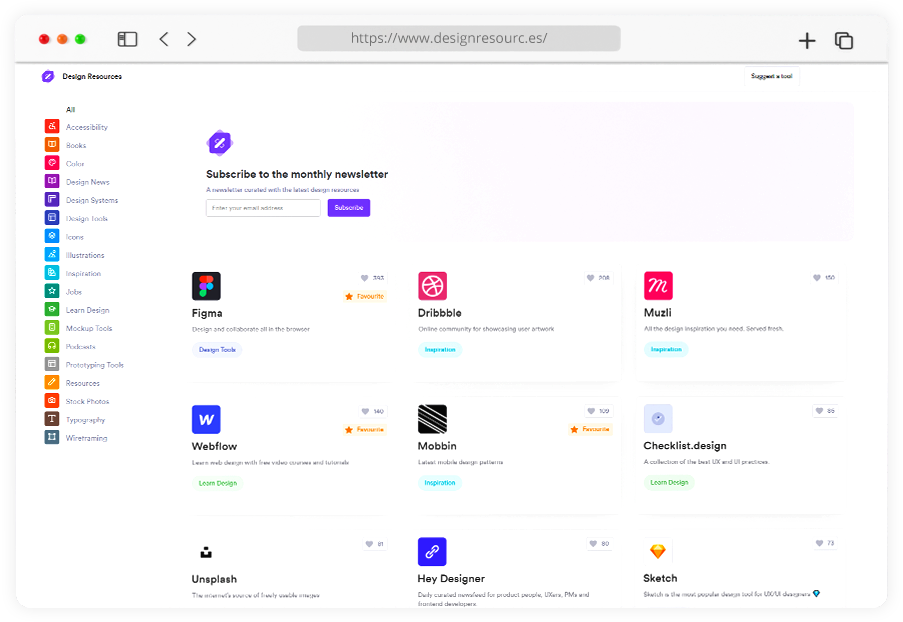Like Muzli with the heart button

coord(824,278)
